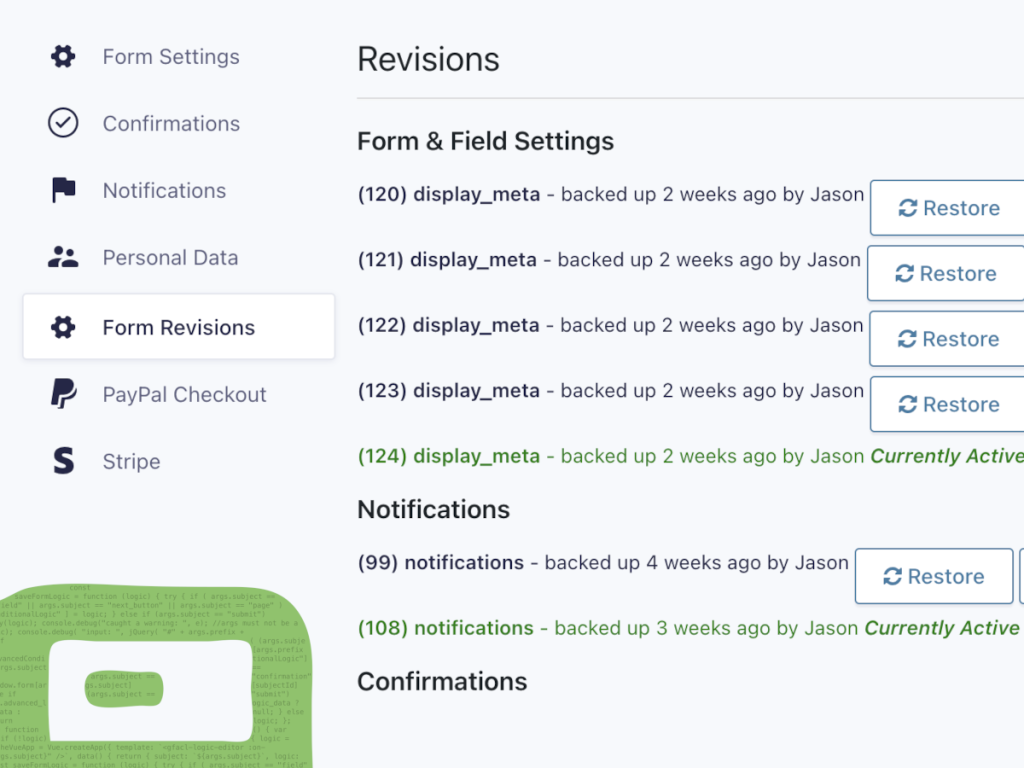Image resolution: width=1024 pixels, height=768 pixels.
Task: Click the Stripe S logo icon
Action: [63, 461]
